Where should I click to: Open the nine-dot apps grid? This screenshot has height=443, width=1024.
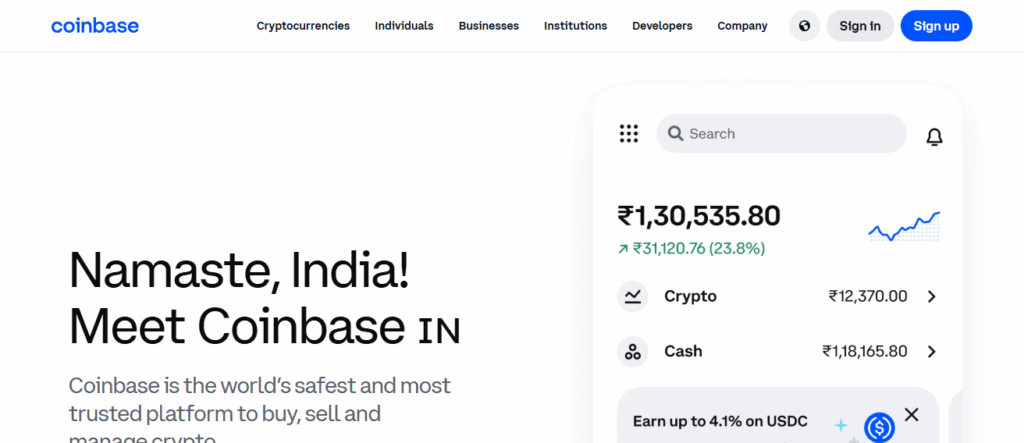629,134
